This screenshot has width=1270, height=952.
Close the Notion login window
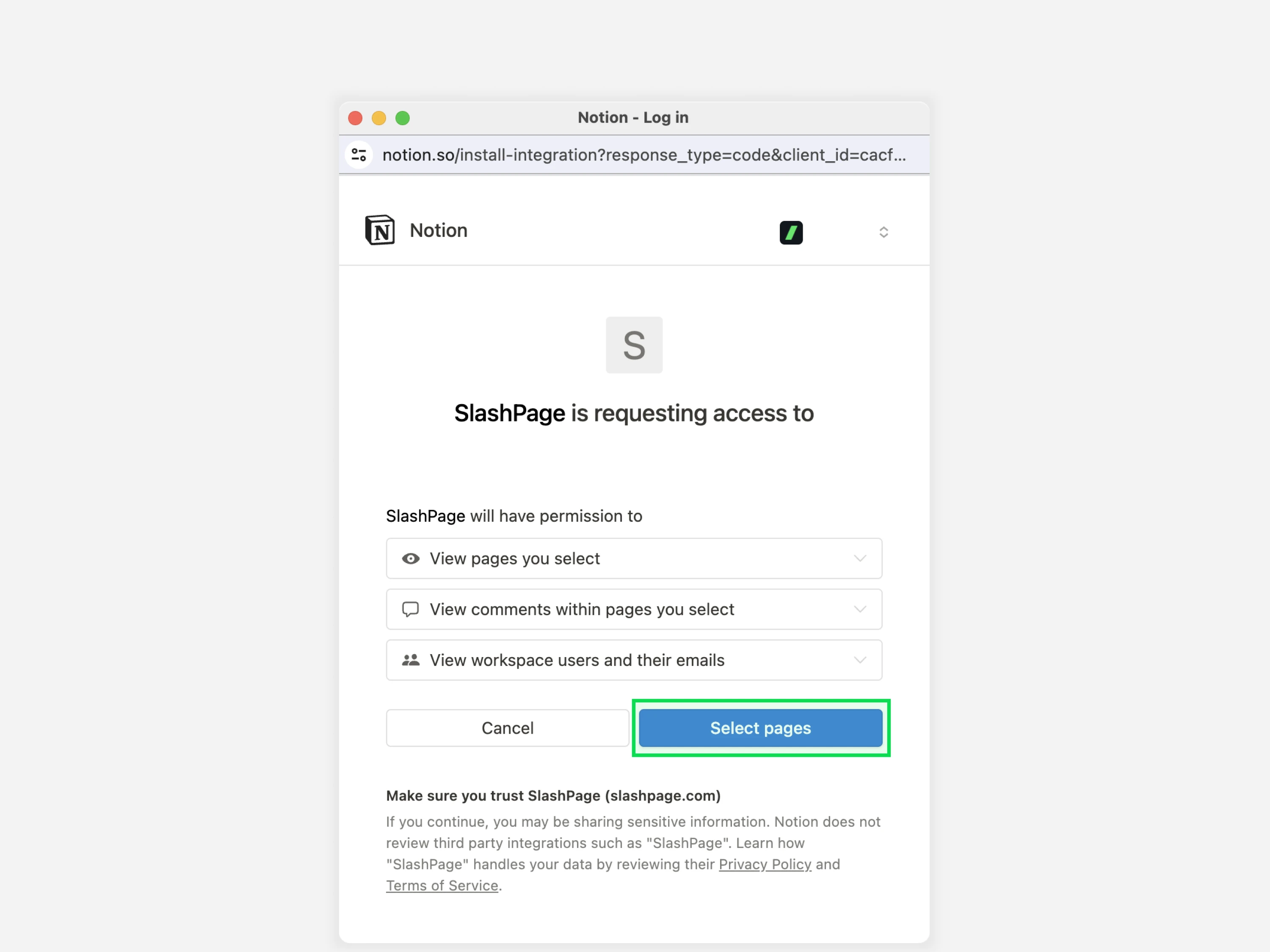[356, 118]
